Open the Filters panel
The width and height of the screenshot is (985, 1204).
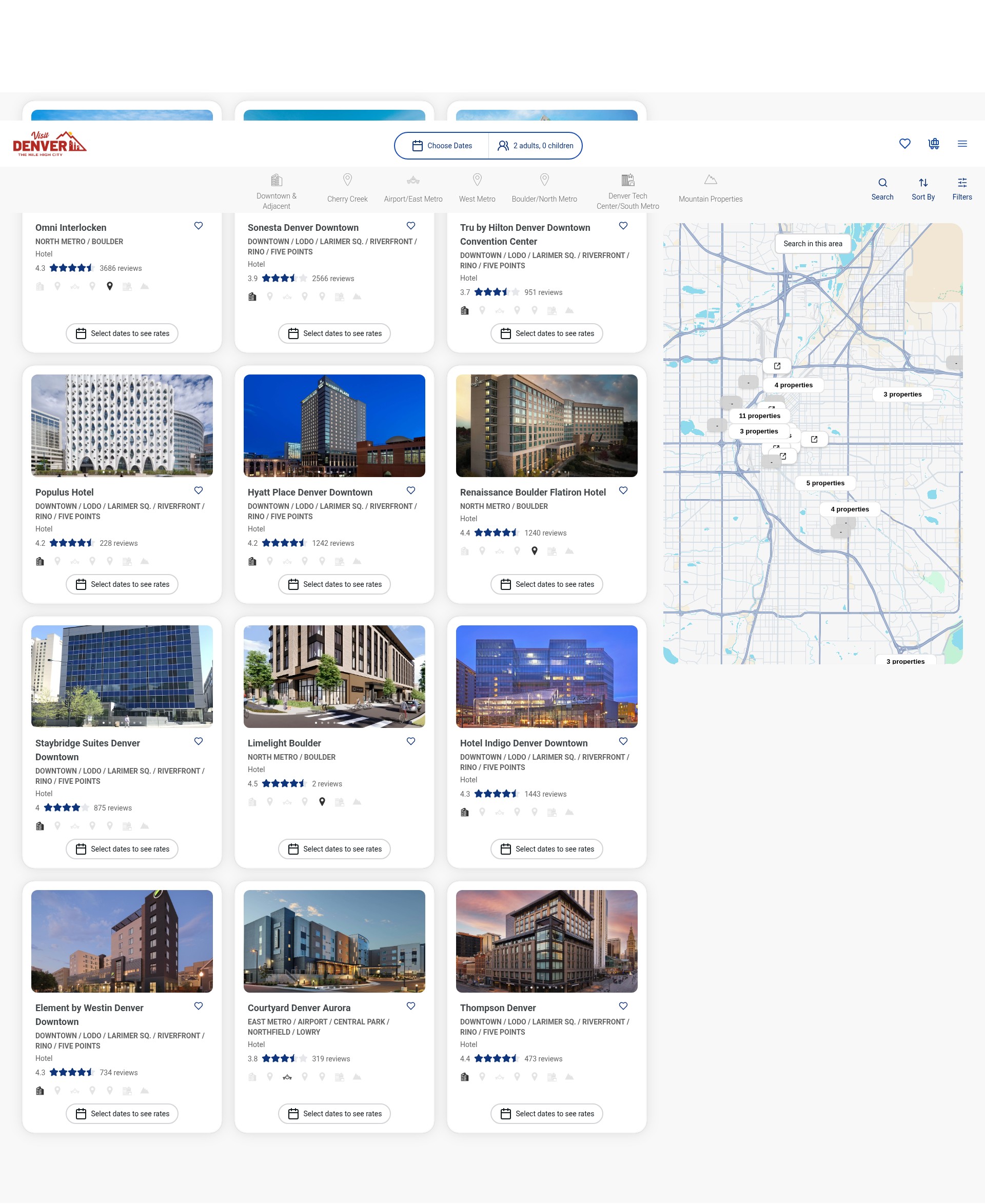[962, 188]
